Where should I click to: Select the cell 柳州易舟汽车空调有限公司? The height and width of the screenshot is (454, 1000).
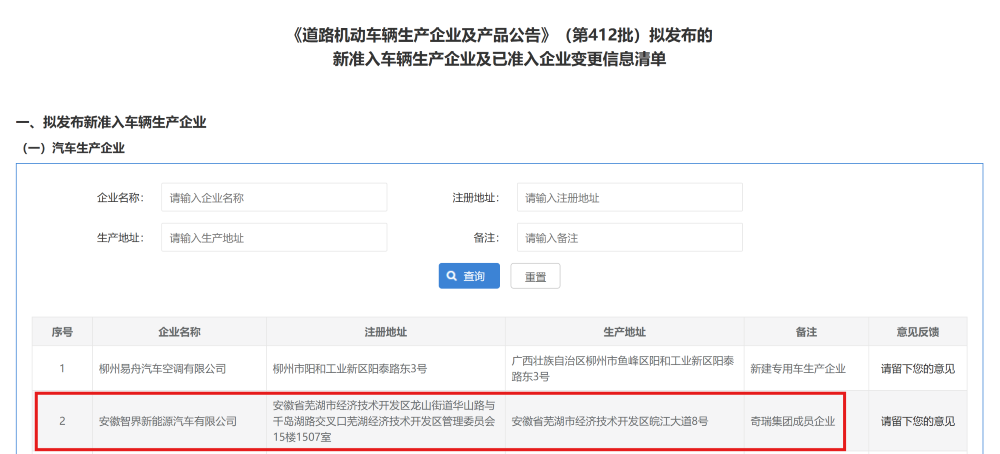179,369
